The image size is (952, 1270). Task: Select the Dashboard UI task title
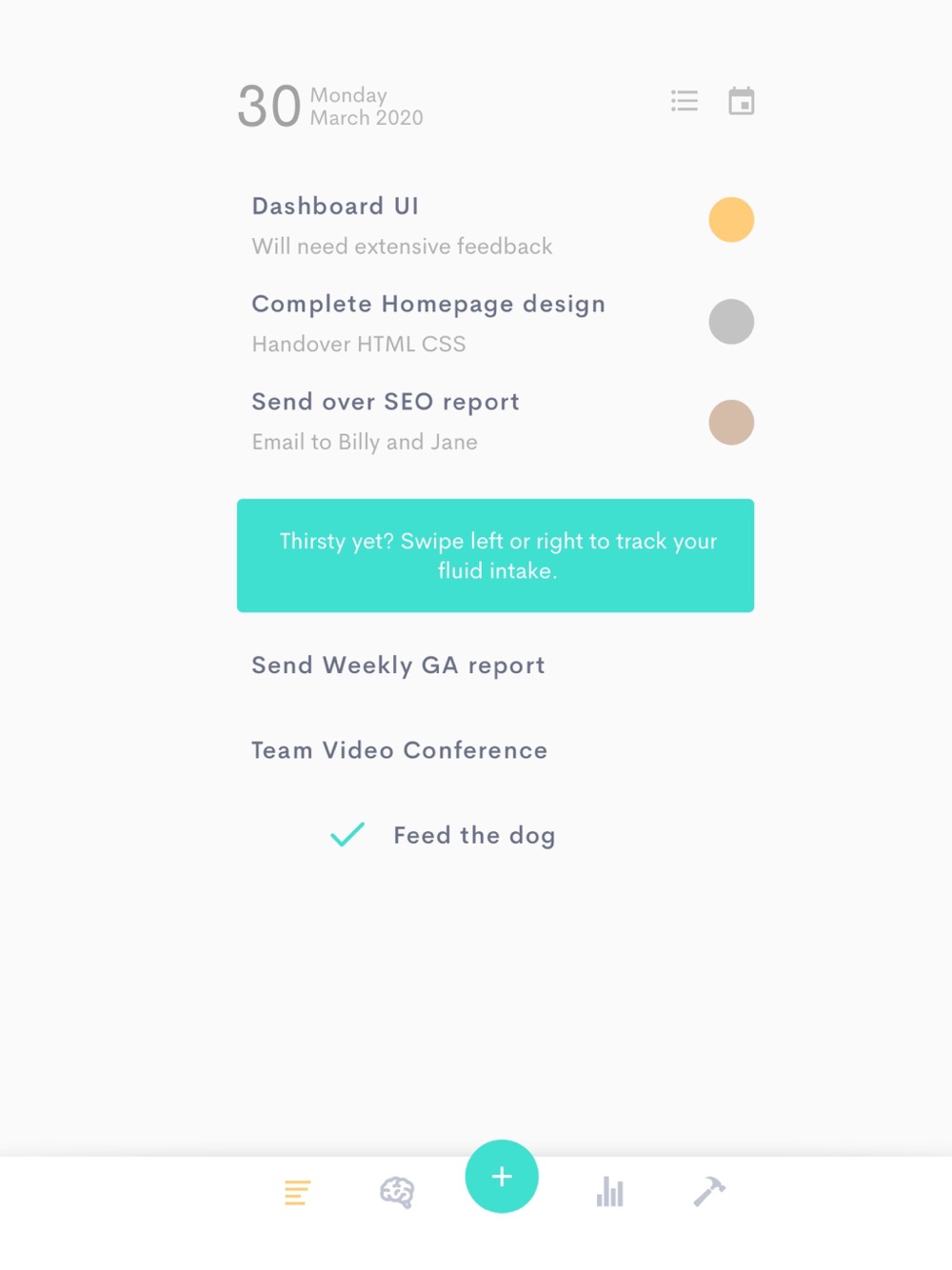click(x=335, y=207)
